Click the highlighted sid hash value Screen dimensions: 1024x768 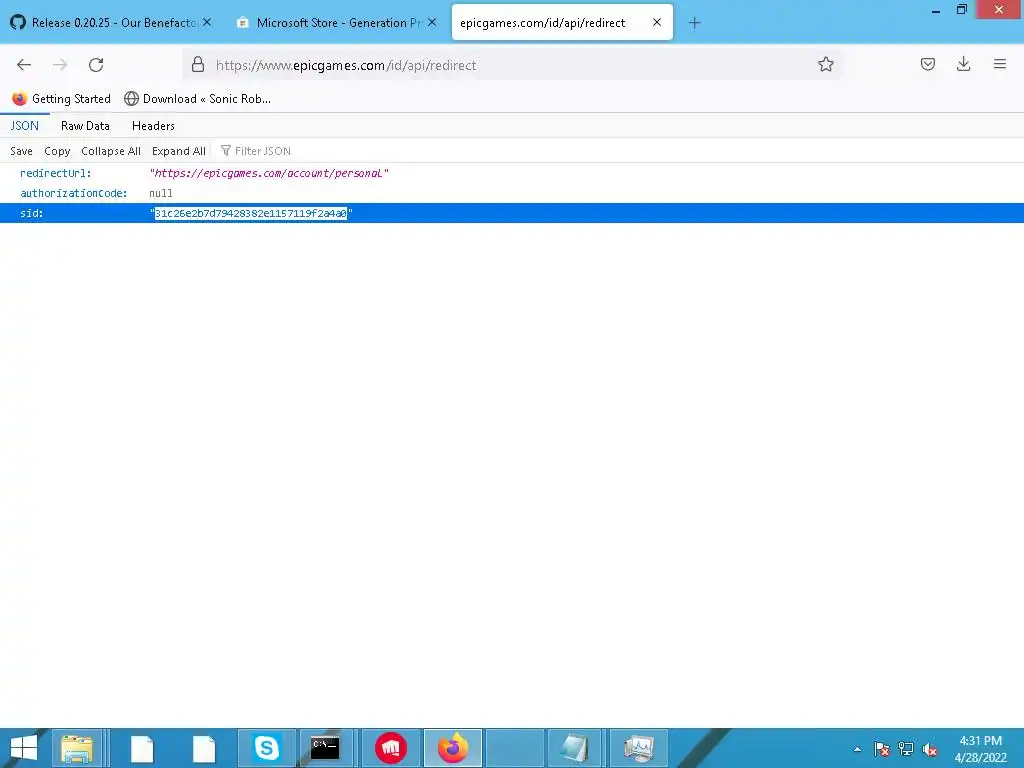[x=251, y=213]
